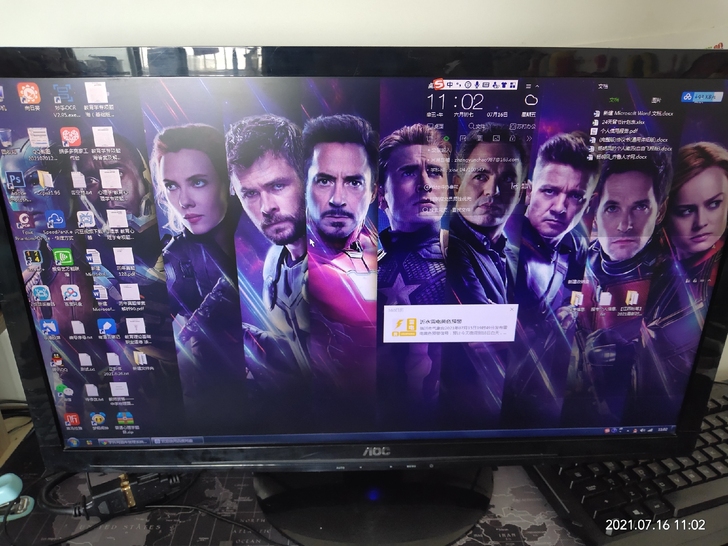
Task: Launch WeChat from the desktop
Action: 64,391
